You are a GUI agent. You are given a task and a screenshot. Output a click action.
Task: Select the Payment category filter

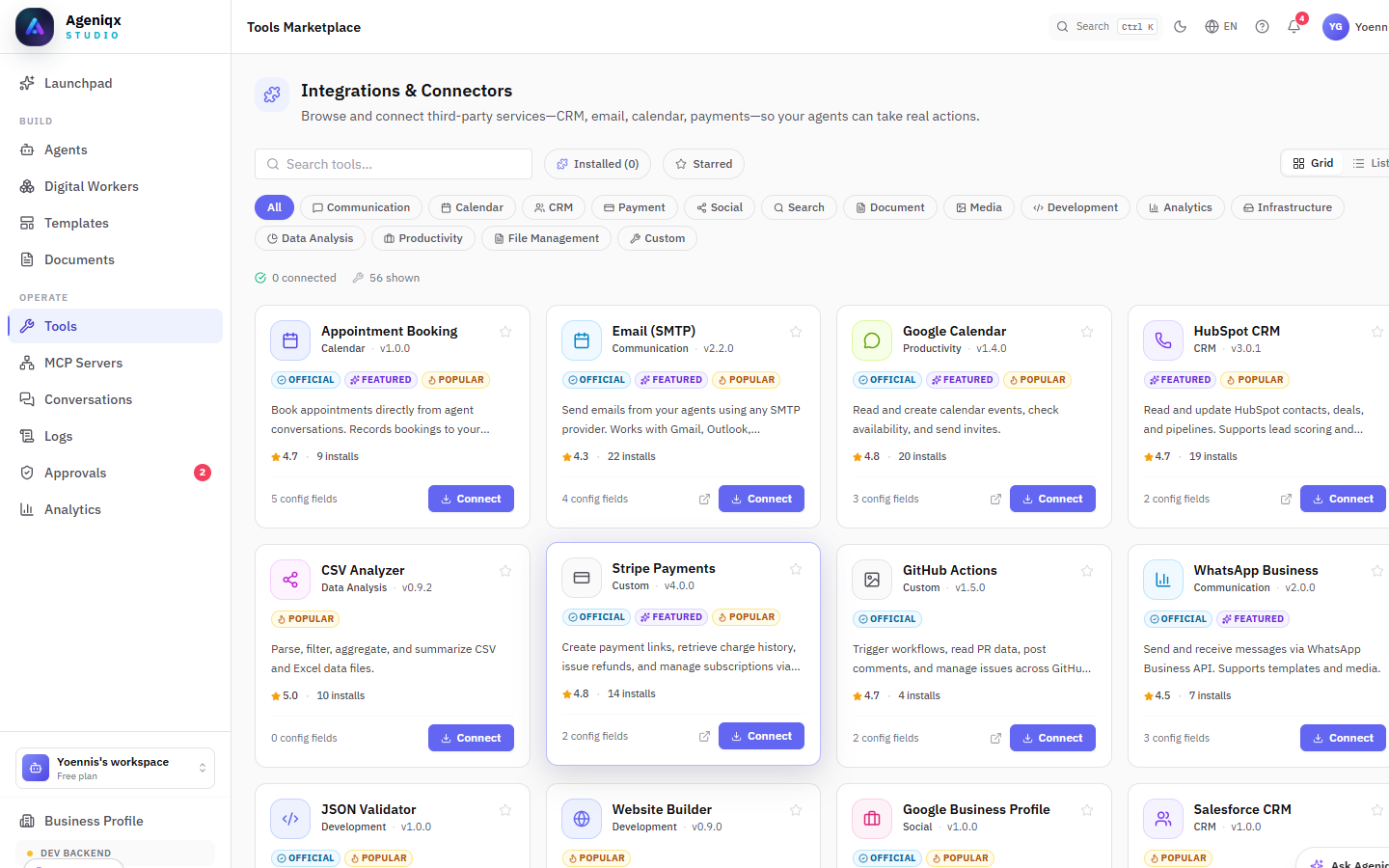point(635,207)
